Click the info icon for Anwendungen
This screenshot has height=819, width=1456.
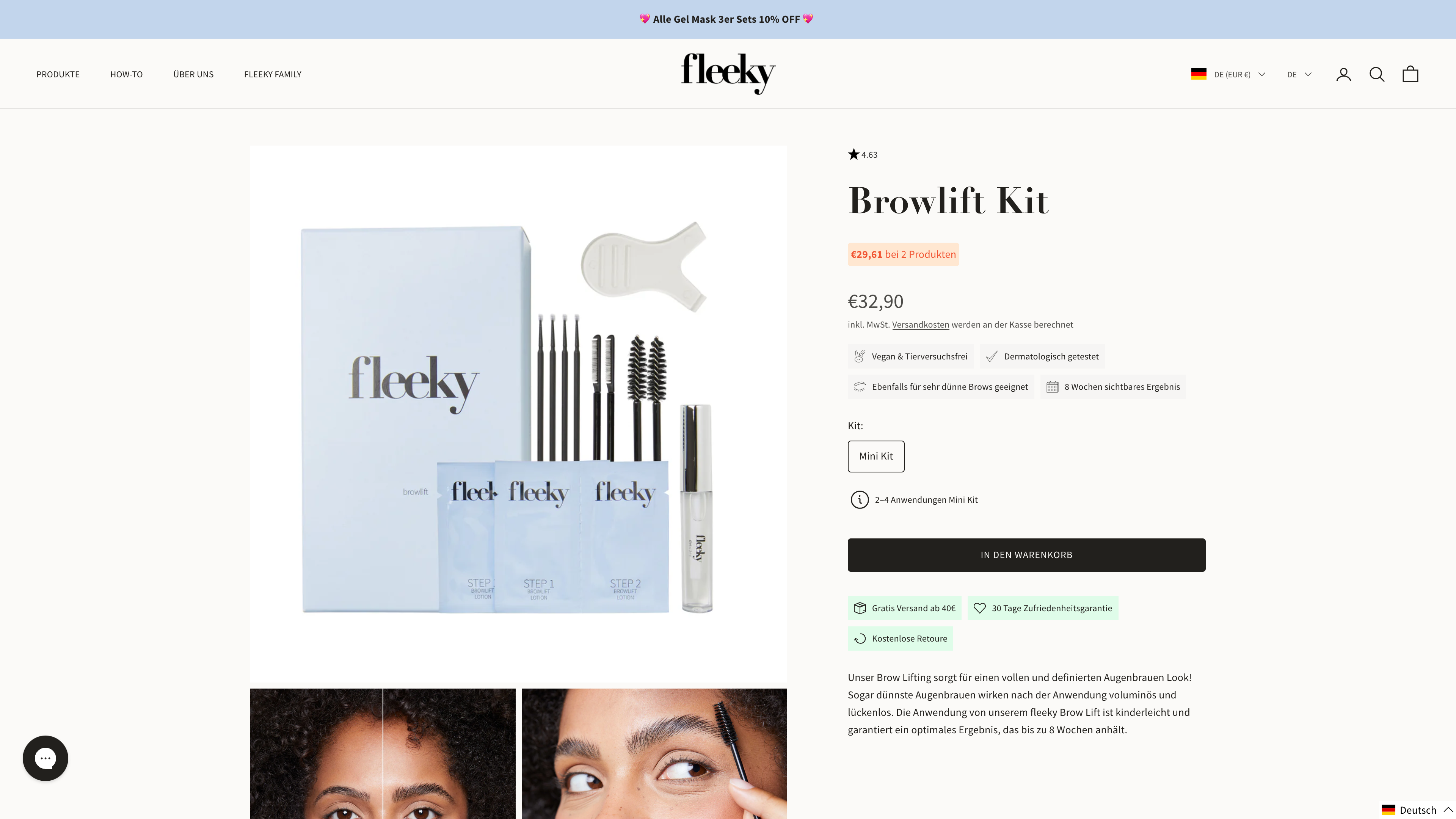pyautogui.click(x=860, y=500)
